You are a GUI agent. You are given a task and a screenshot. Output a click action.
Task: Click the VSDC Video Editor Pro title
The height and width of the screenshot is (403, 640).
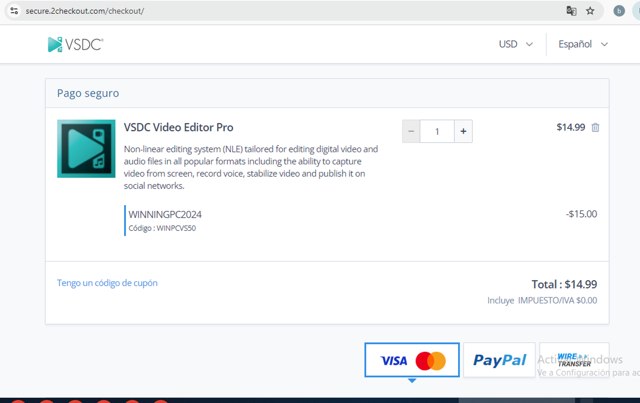178,127
